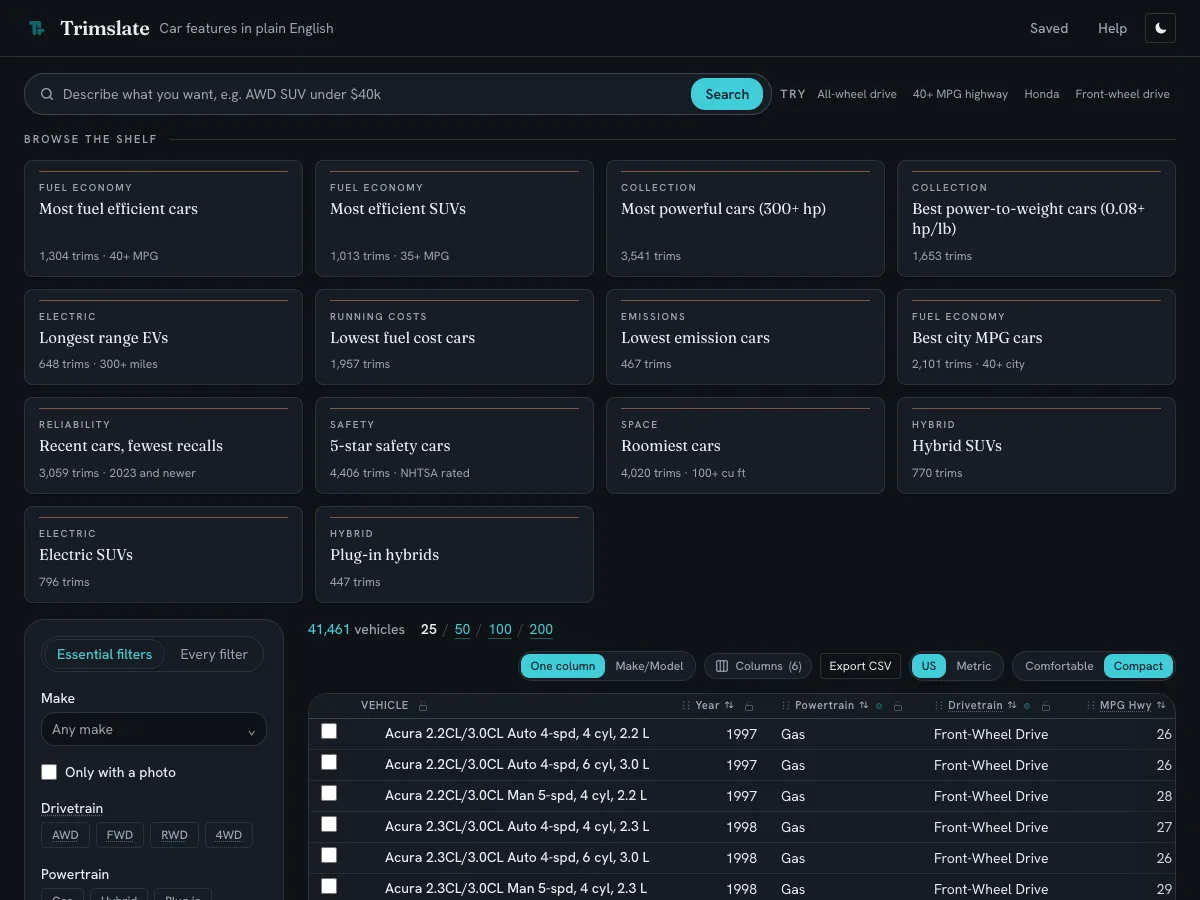
Task: Click the green dot beside Powertrain
Action: (879, 706)
